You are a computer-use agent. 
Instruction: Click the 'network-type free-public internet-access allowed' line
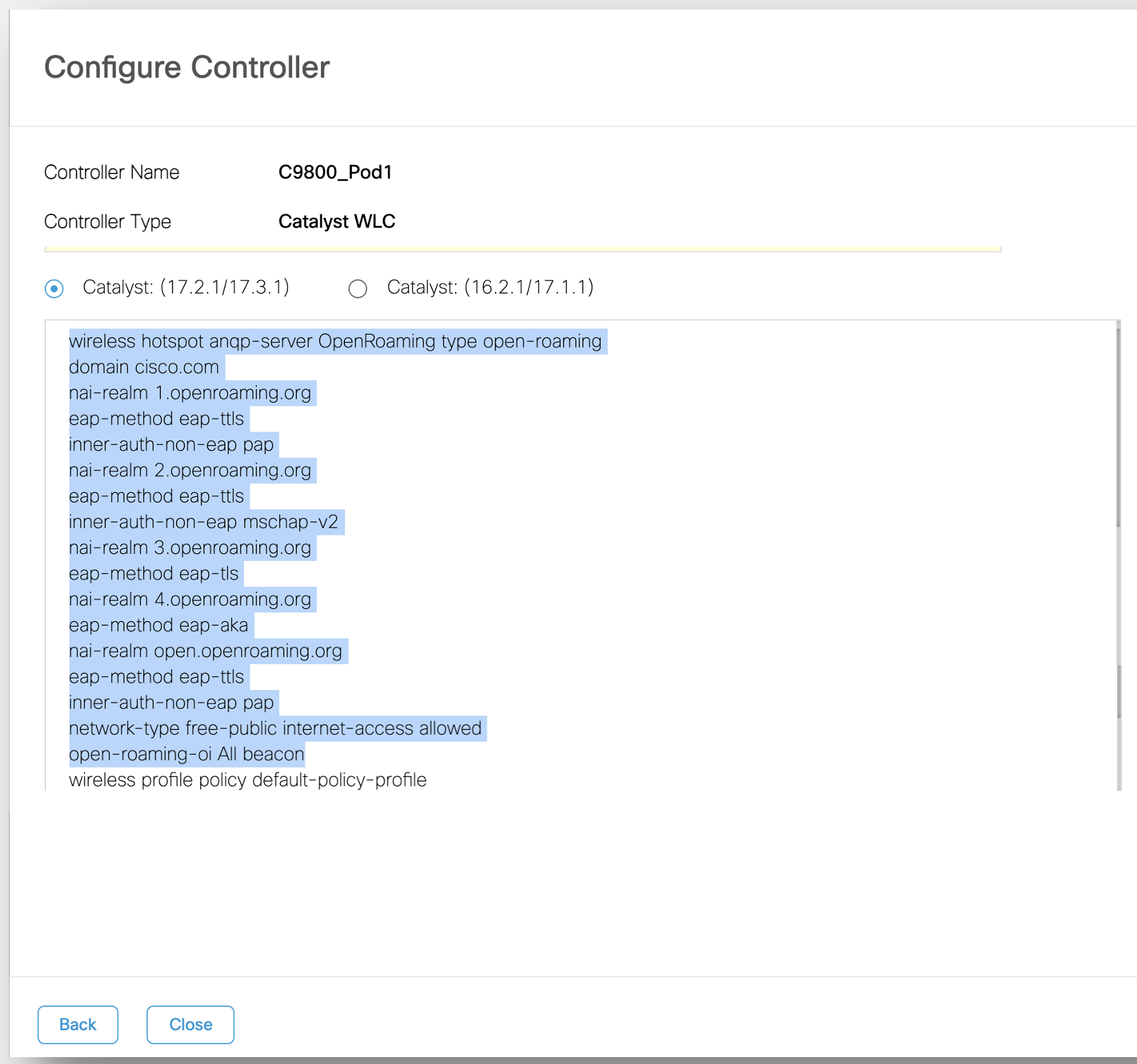(x=275, y=729)
